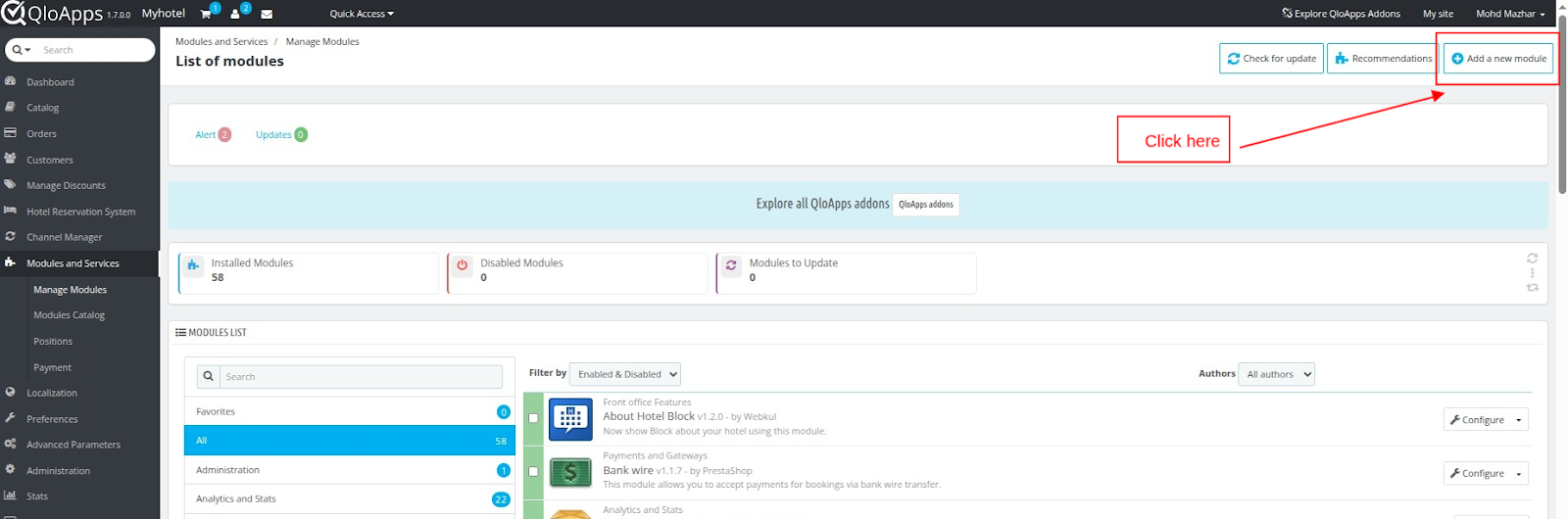
Task: Tick the About Hotel Block checkbox
Action: 533,418
